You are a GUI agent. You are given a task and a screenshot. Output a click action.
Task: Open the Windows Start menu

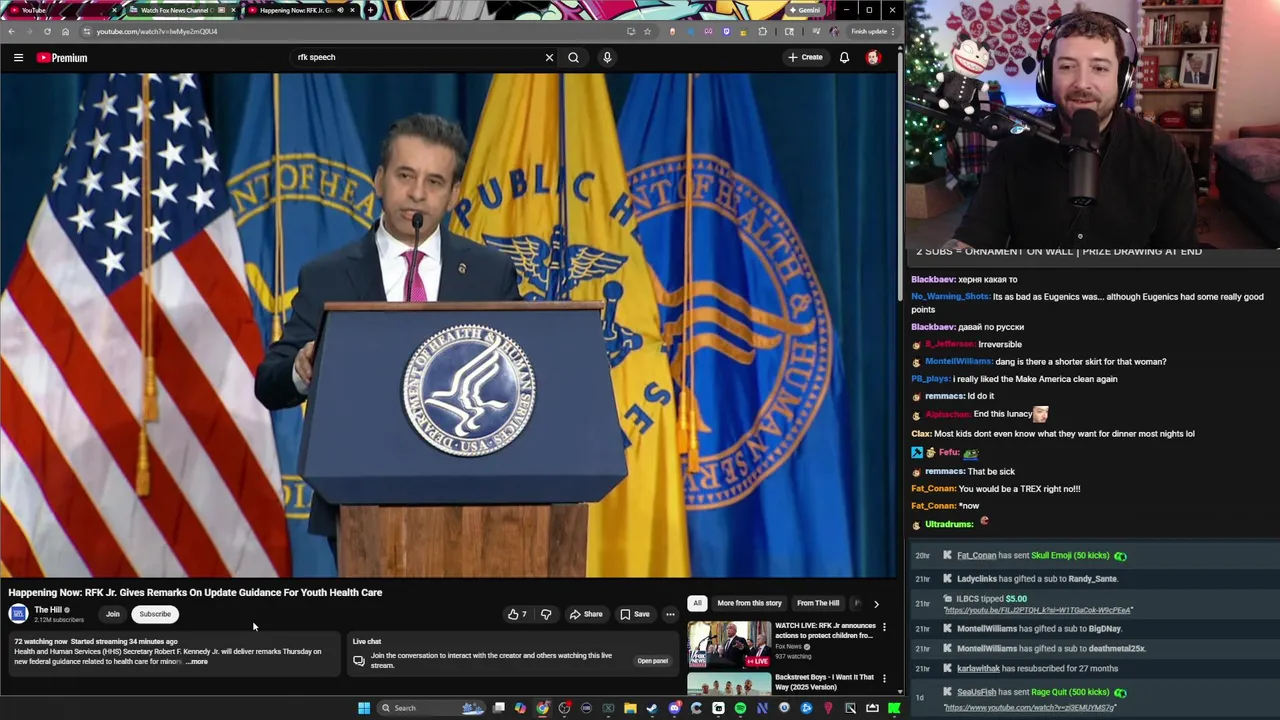click(x=364, y=708)
